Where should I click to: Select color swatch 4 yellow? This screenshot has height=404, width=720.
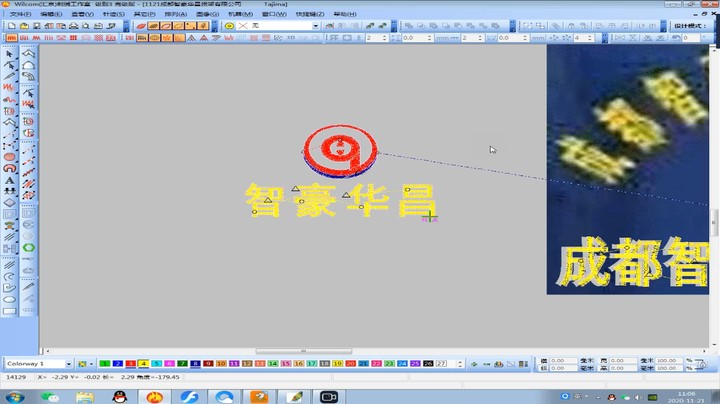pyautogui.click(x=143, y=364)
